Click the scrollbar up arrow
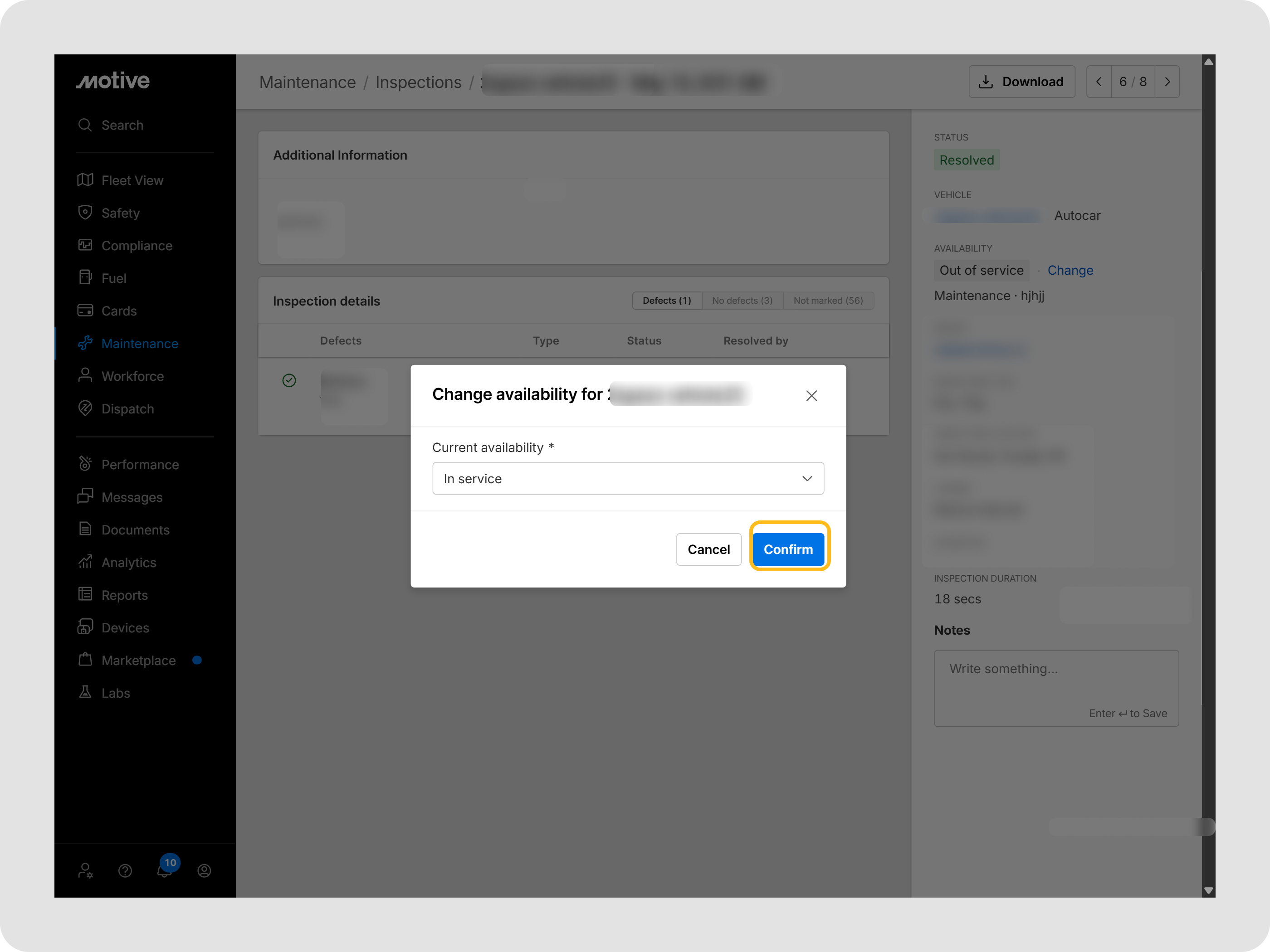Screen dimensions: 1270x952 coord(1209,61)
